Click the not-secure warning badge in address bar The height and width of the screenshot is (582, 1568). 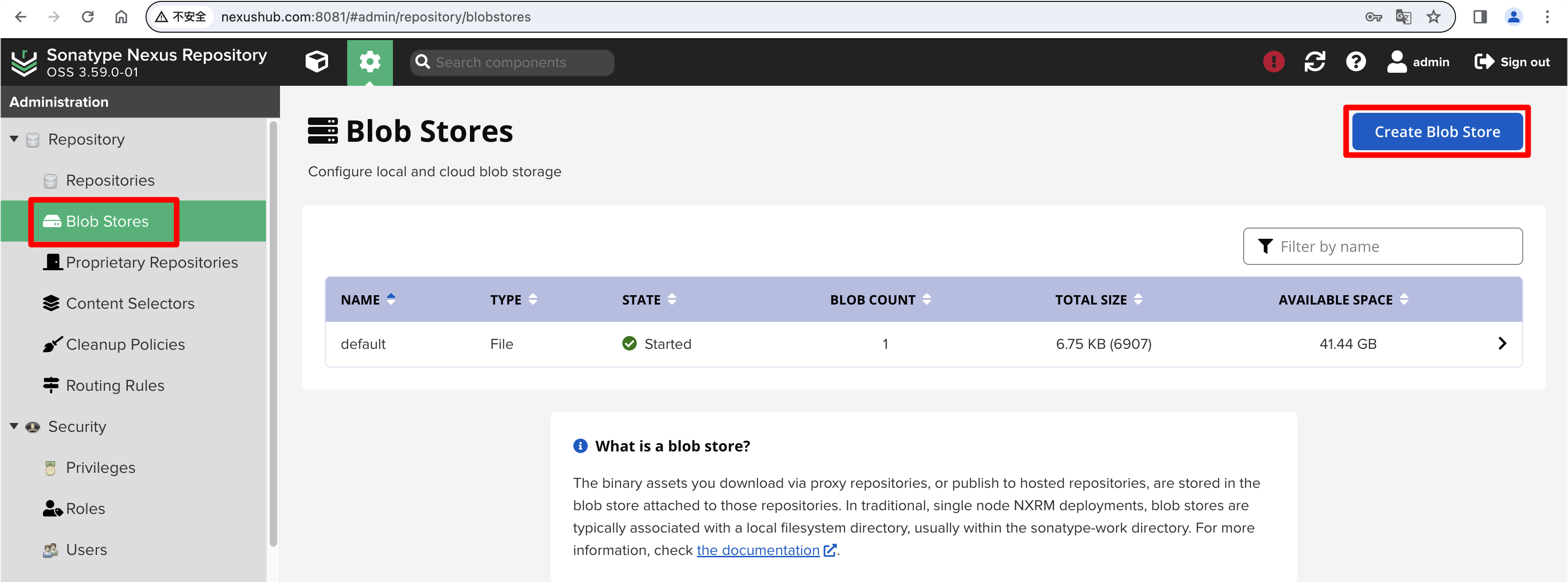(x=181, y=17)
